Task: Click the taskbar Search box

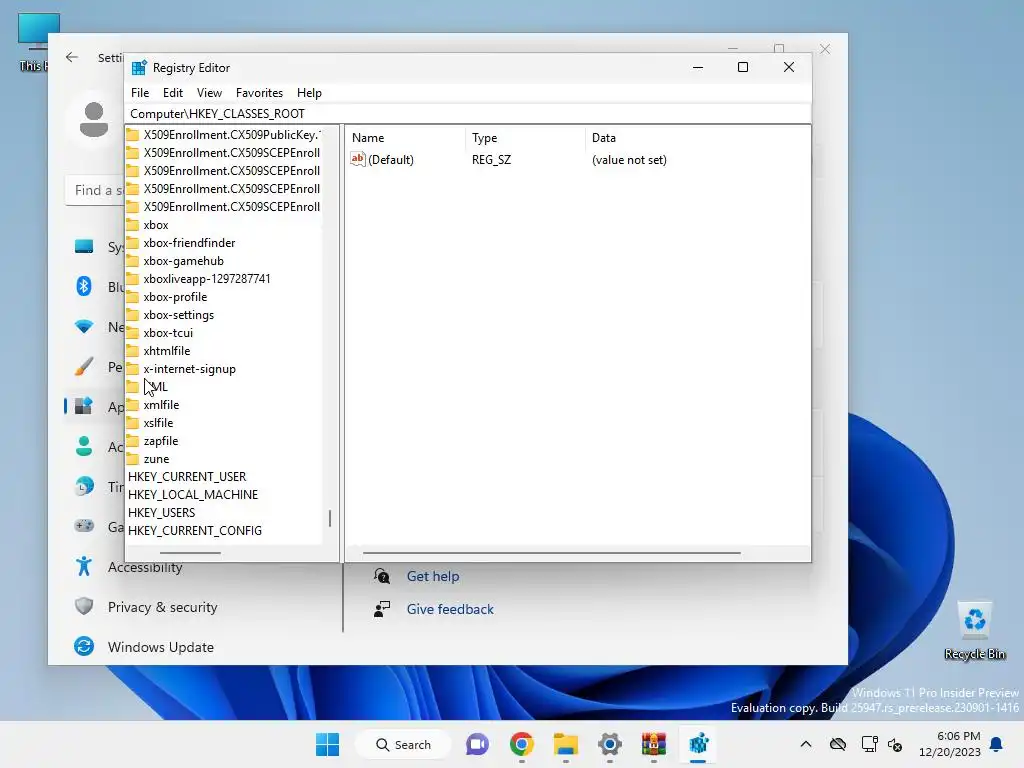Action: click(x=403, y=744)
